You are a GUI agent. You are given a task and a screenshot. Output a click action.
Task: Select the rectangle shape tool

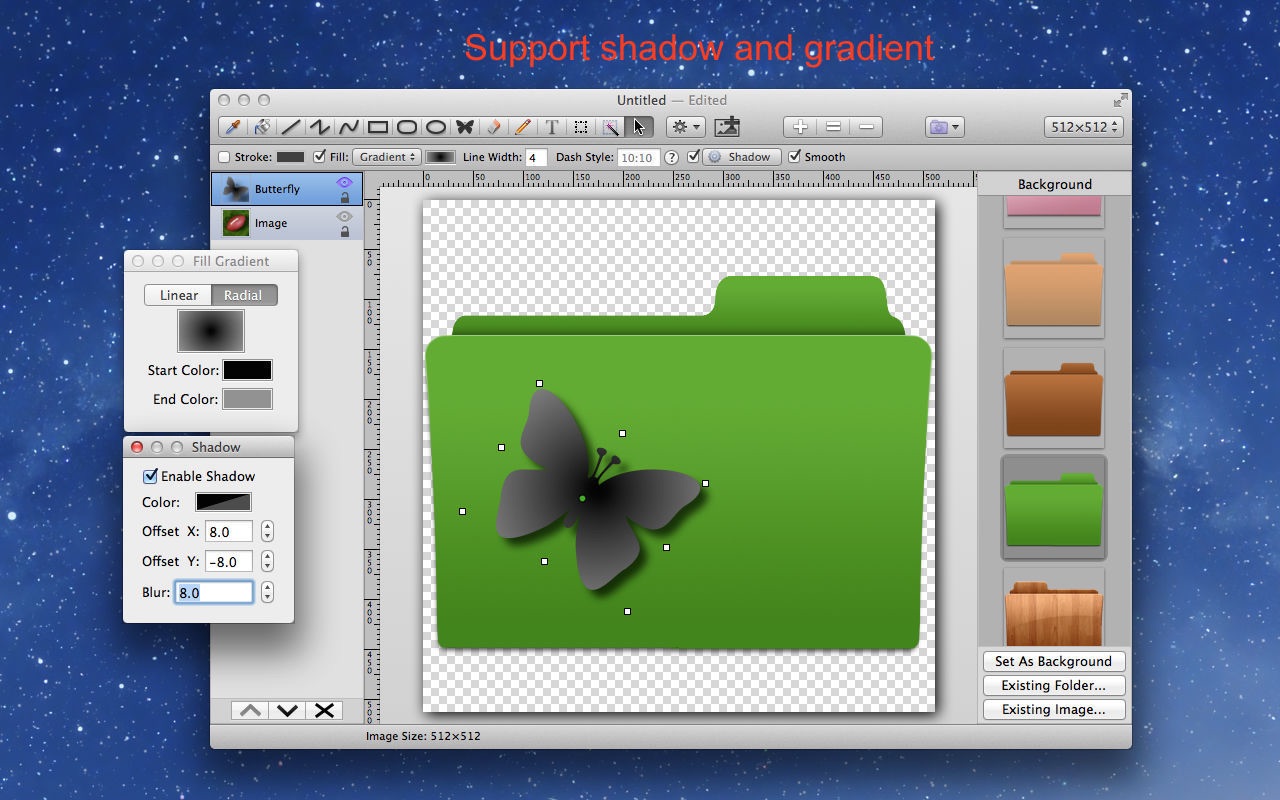click(378, 127)
